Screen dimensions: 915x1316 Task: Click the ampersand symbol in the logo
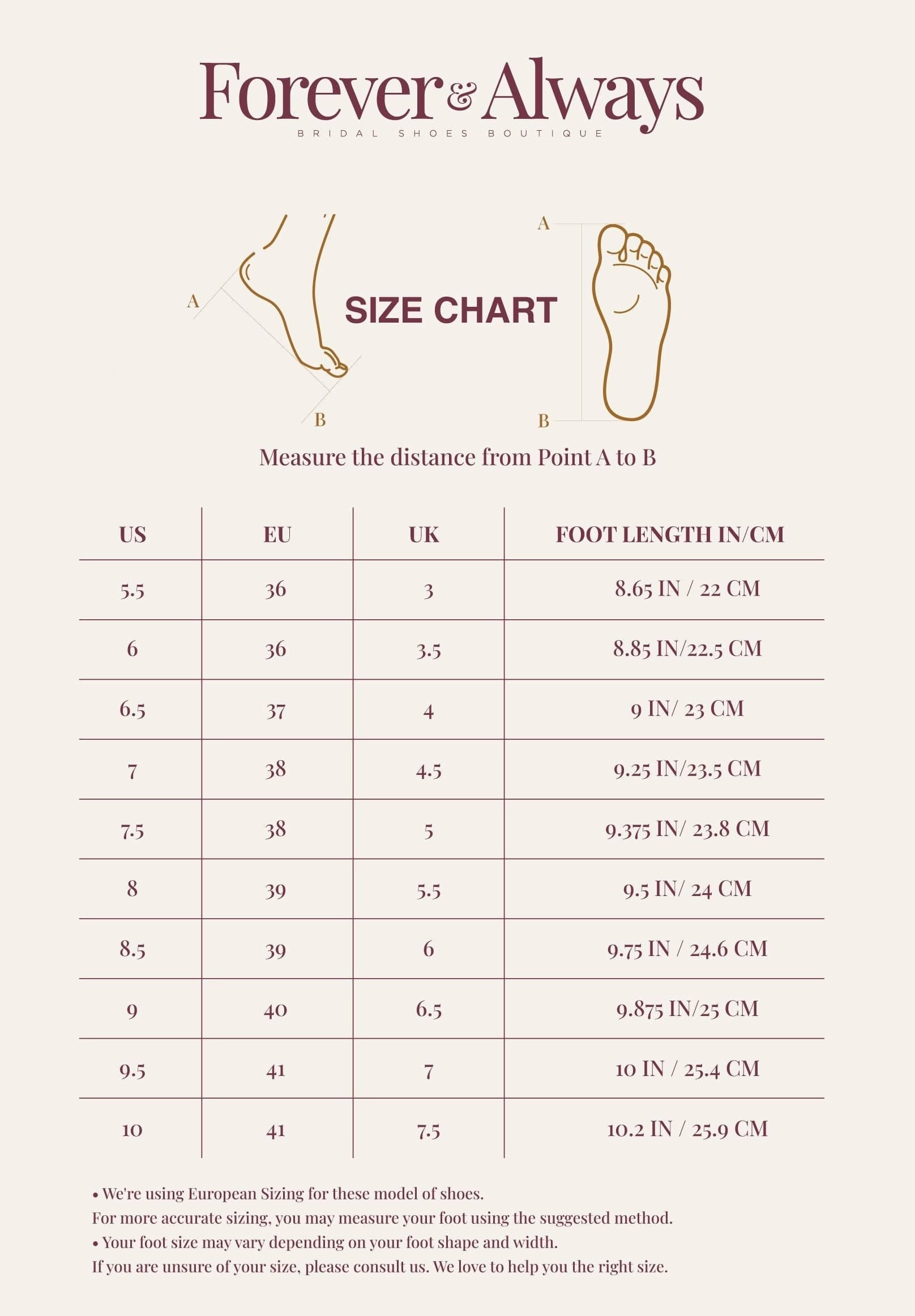pos(460,96)
